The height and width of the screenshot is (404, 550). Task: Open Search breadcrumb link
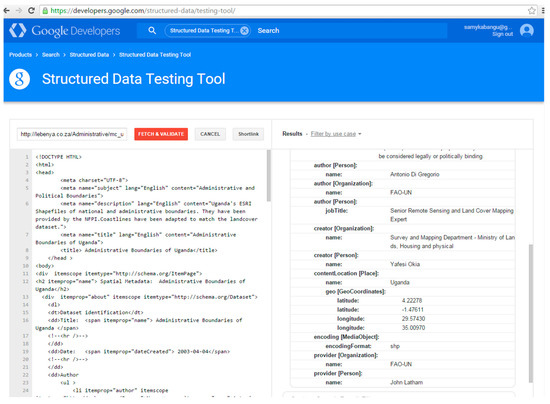click(x=51, y=55)
